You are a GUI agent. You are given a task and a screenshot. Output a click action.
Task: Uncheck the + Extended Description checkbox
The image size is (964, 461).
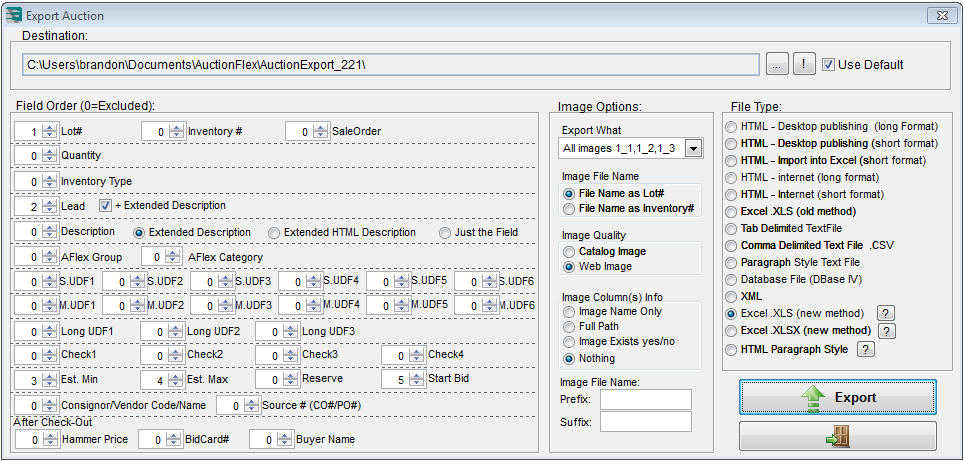[x=105, y=206]
